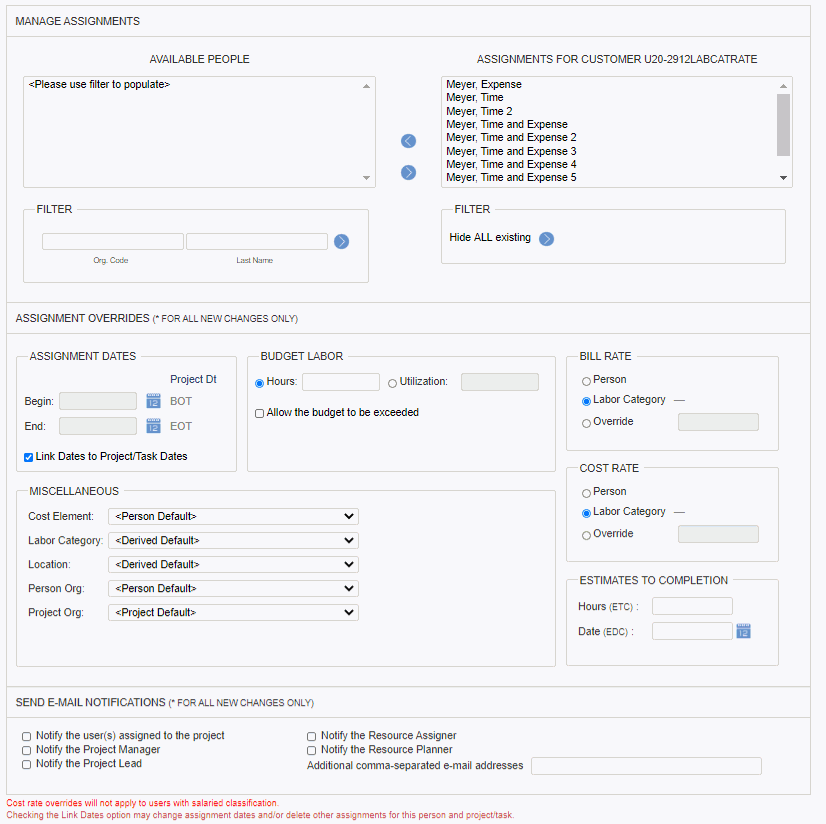The height and width of the screenshot is (824, 826).
Task: Select 'Meyer, Time 2' in assignments list
Action: tap(479, 111)
